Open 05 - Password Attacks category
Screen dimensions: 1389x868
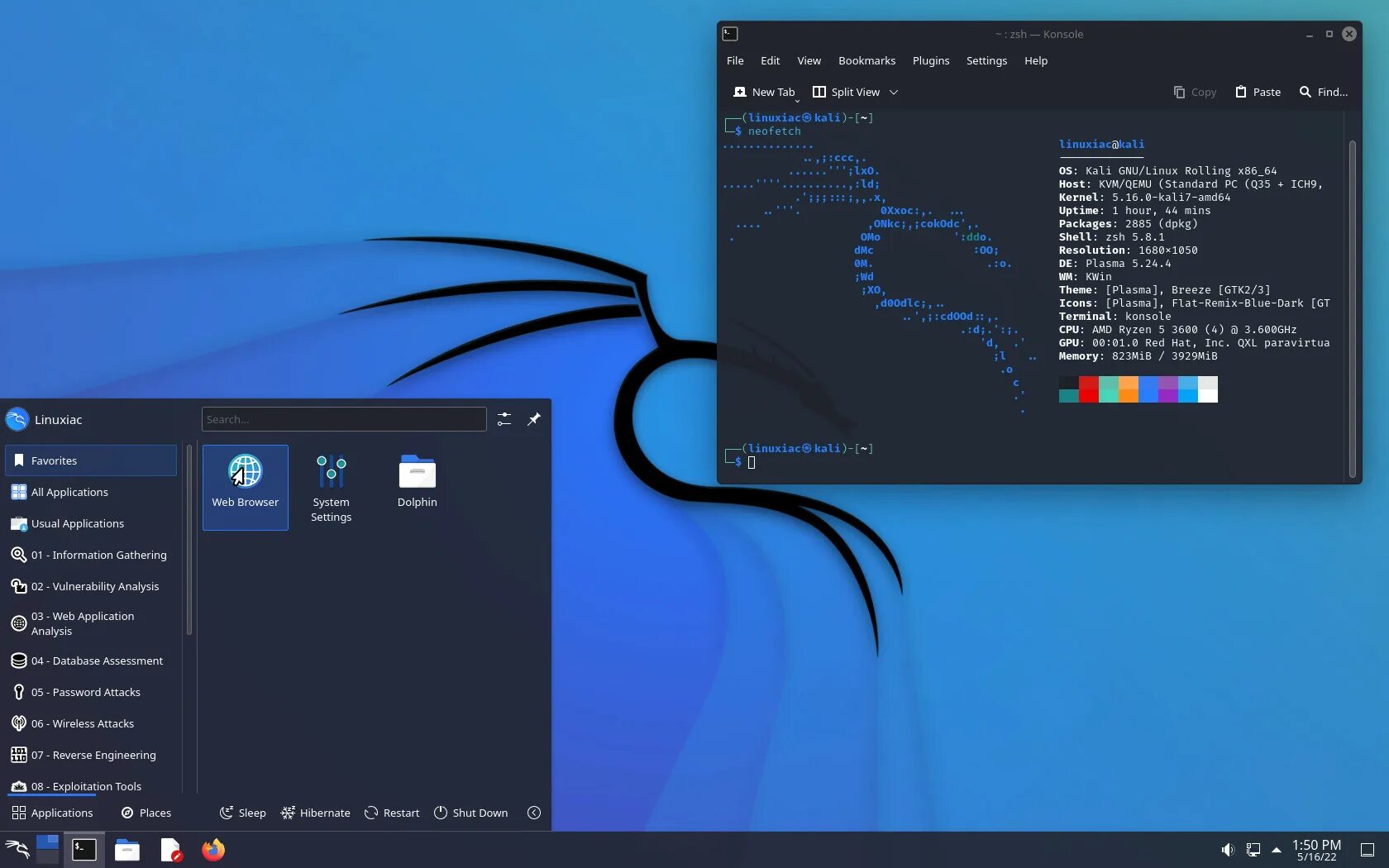tap(91, 692)
